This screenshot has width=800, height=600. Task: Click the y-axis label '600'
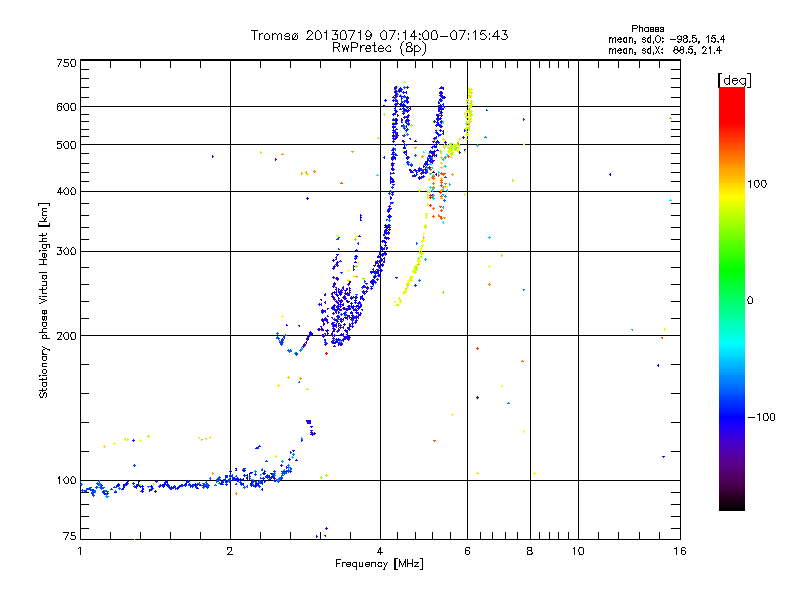coord(66,107)
